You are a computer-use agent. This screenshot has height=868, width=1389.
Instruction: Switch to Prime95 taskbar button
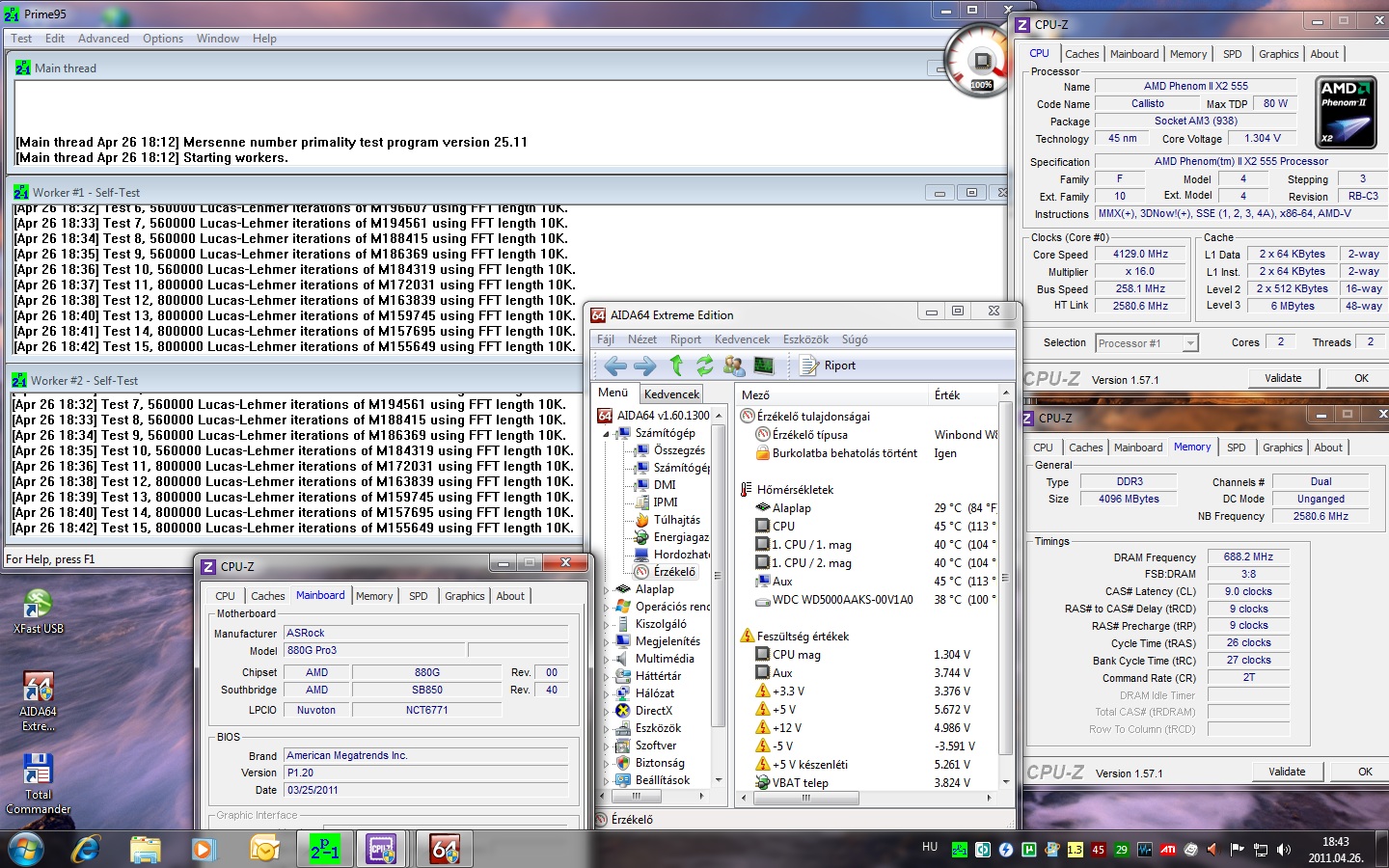(x=325, y=850)
